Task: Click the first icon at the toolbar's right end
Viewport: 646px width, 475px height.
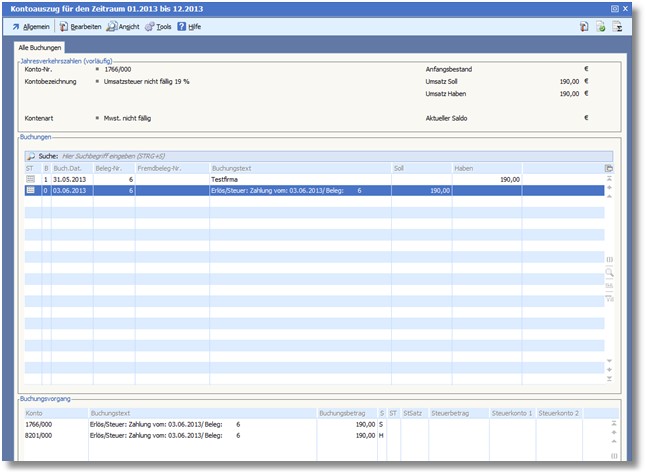Action: pyautogui.click(x=583, y=27)
